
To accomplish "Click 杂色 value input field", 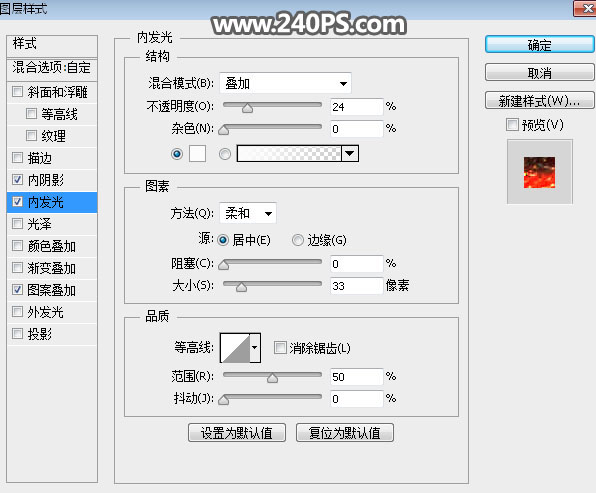I will 357,129.
